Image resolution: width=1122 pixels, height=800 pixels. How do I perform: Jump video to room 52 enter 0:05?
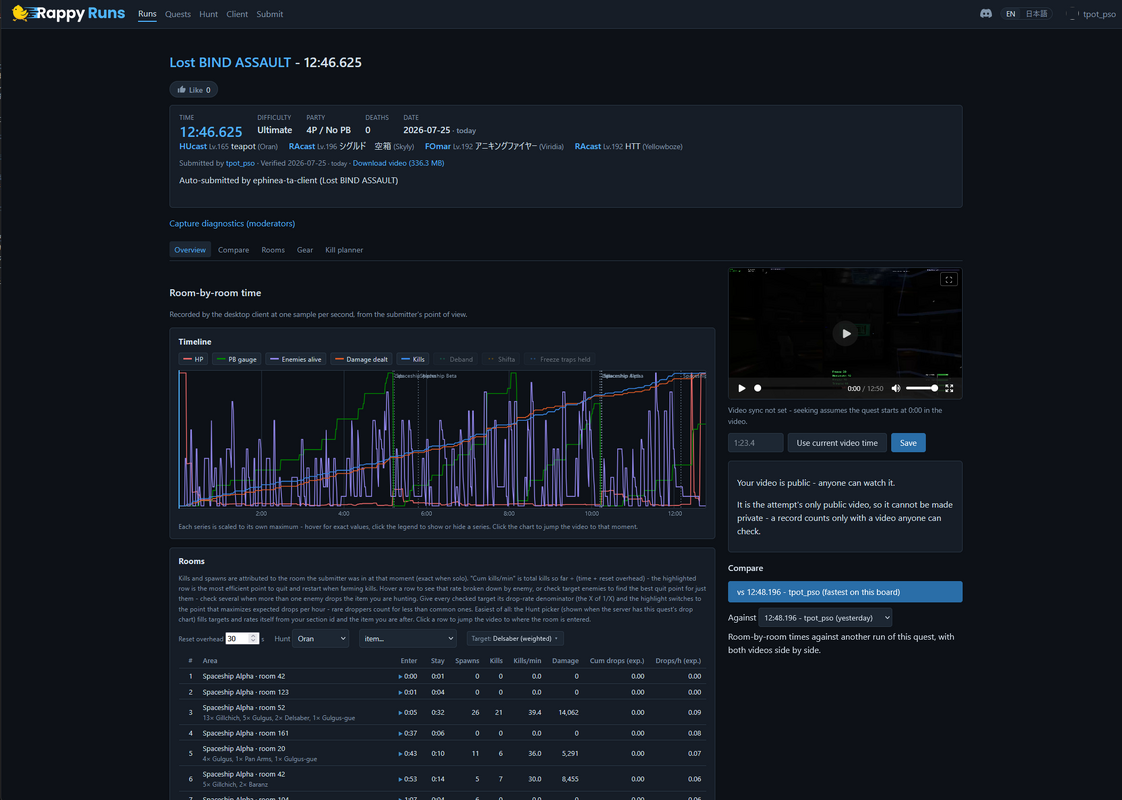pyautogui.click(x=408, y=713)
